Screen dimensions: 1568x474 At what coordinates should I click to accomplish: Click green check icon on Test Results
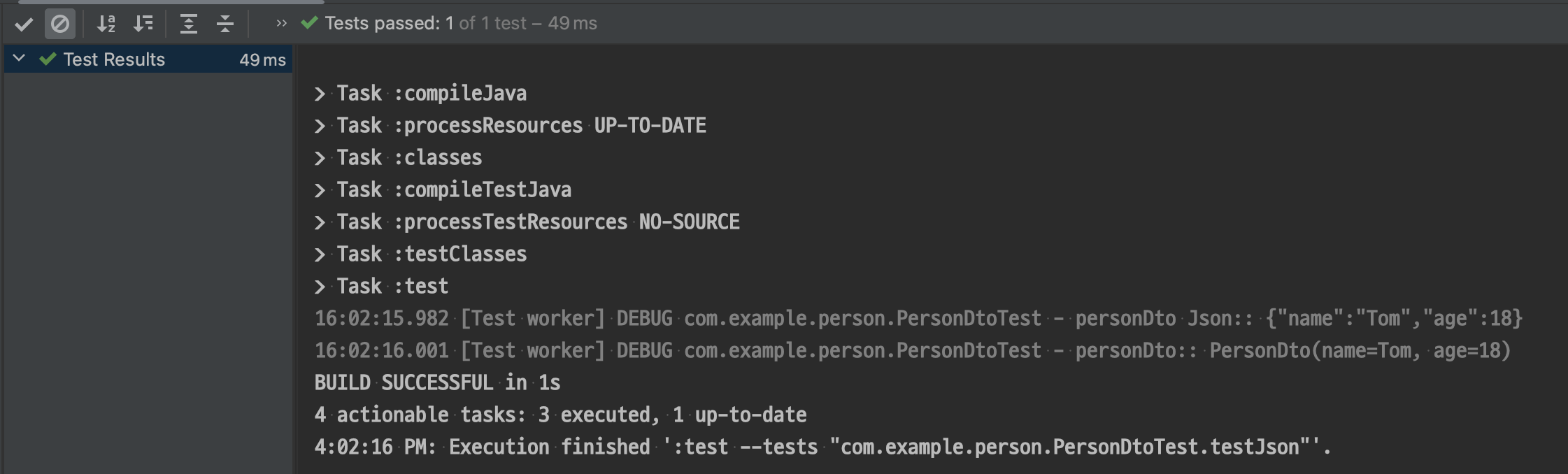[x=48, y=59]
